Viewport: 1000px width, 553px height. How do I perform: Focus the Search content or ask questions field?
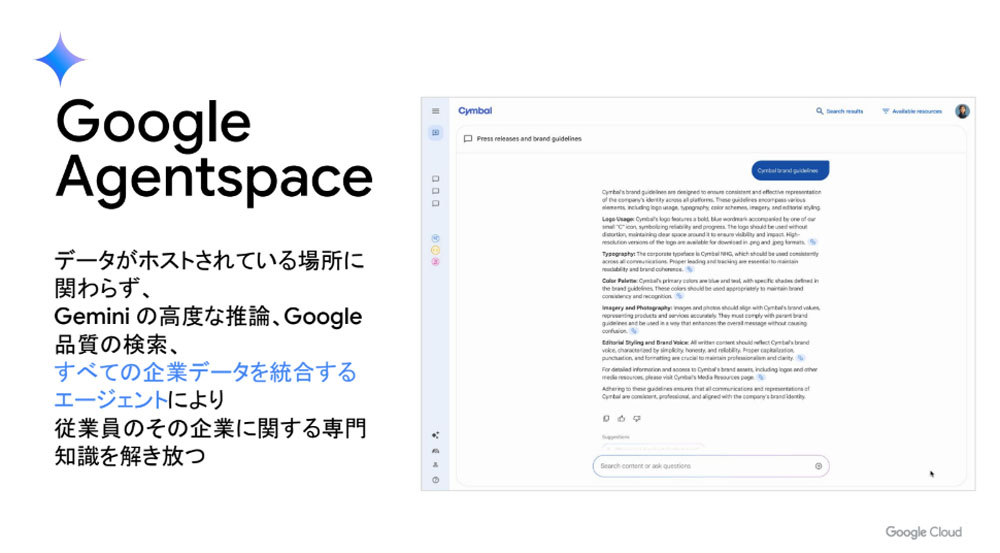coord(711,466)
